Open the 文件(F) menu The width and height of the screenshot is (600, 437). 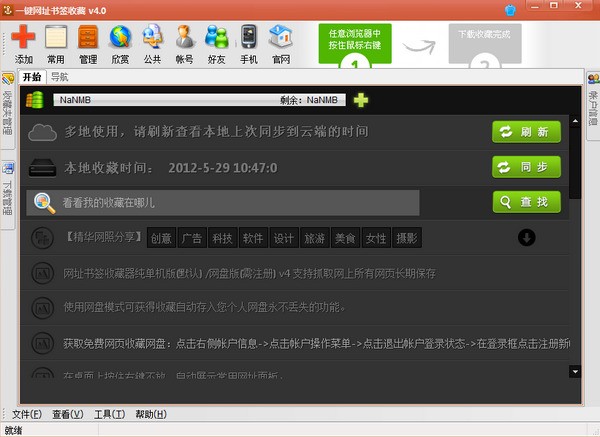[27, 414]
